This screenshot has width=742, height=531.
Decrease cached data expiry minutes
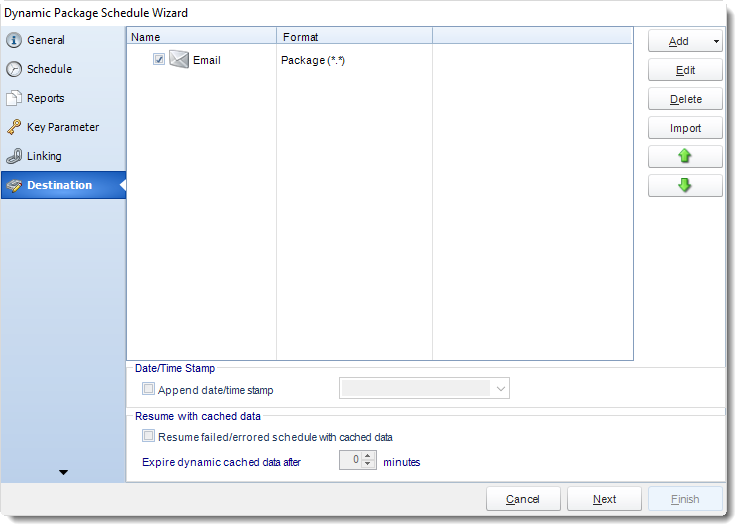[368, 464]
